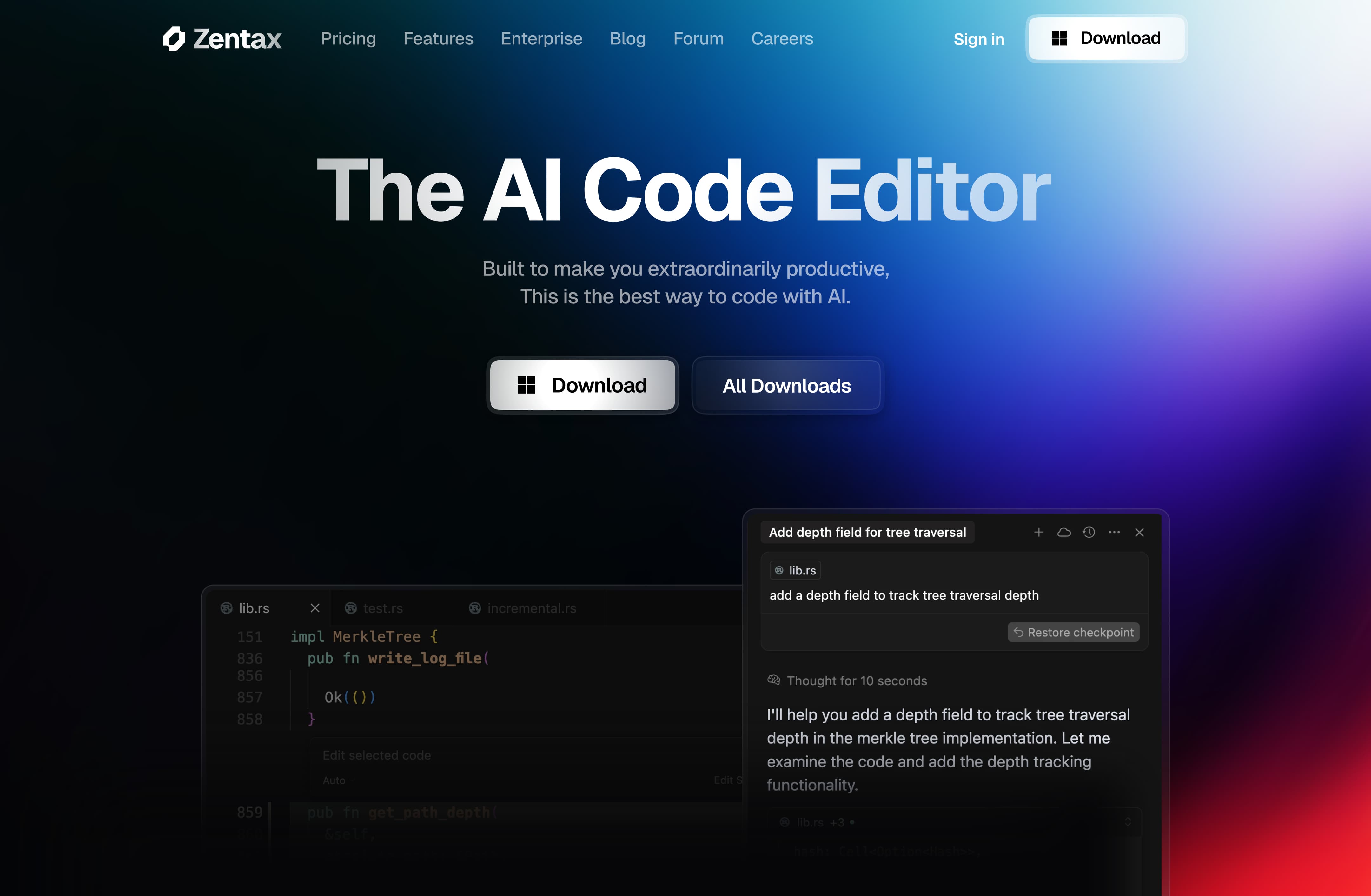Open All Downloads
The height and width of the screenshot is (896, 1371).
(x=787, y=386)
